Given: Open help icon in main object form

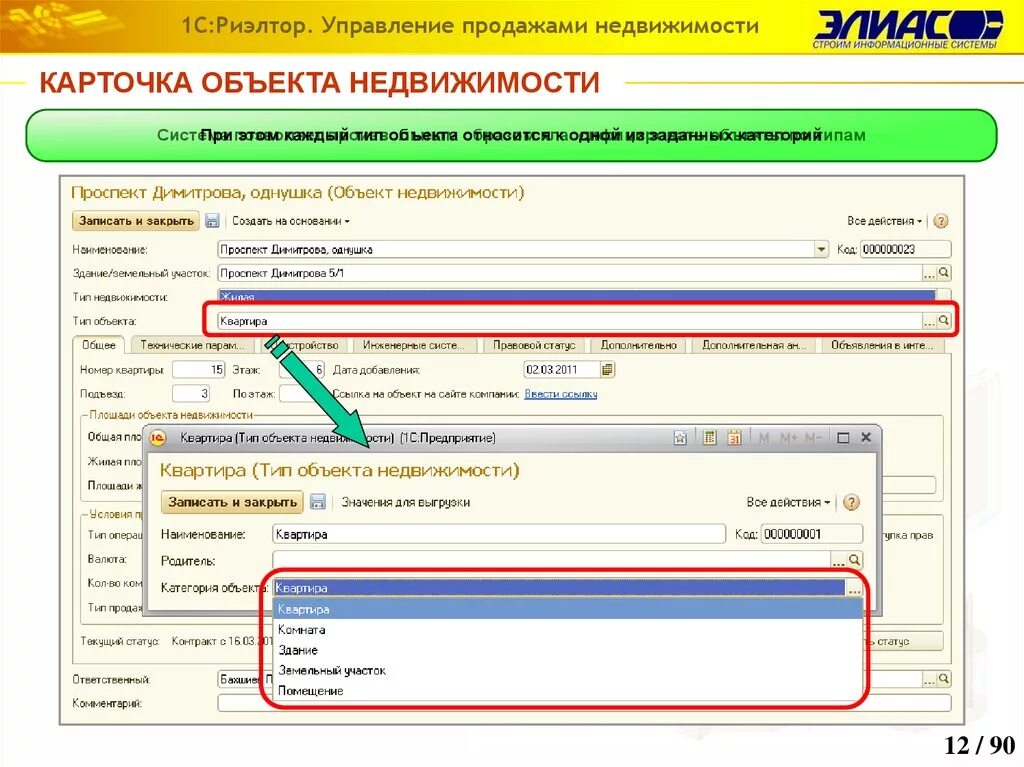Looking at the screenshot, I should click(940, 221).
